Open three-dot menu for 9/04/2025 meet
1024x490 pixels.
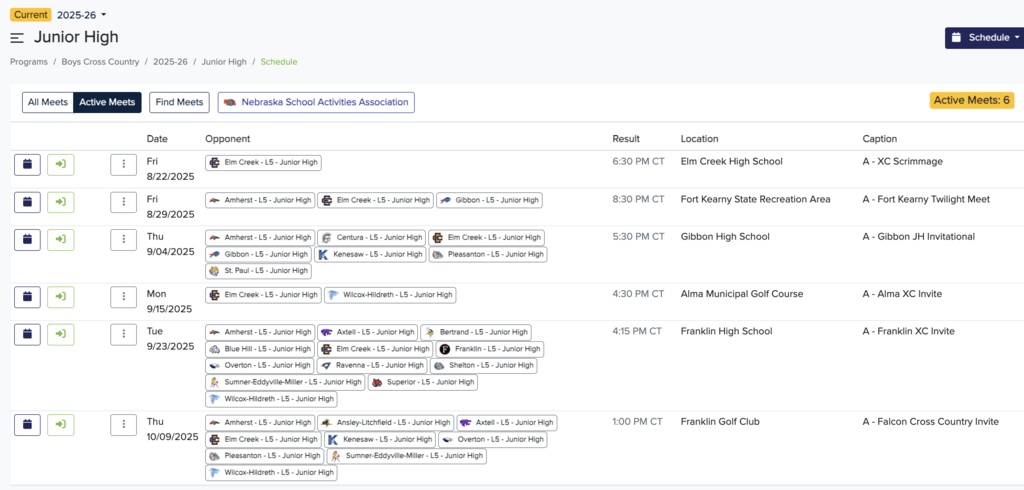(123, 240)
